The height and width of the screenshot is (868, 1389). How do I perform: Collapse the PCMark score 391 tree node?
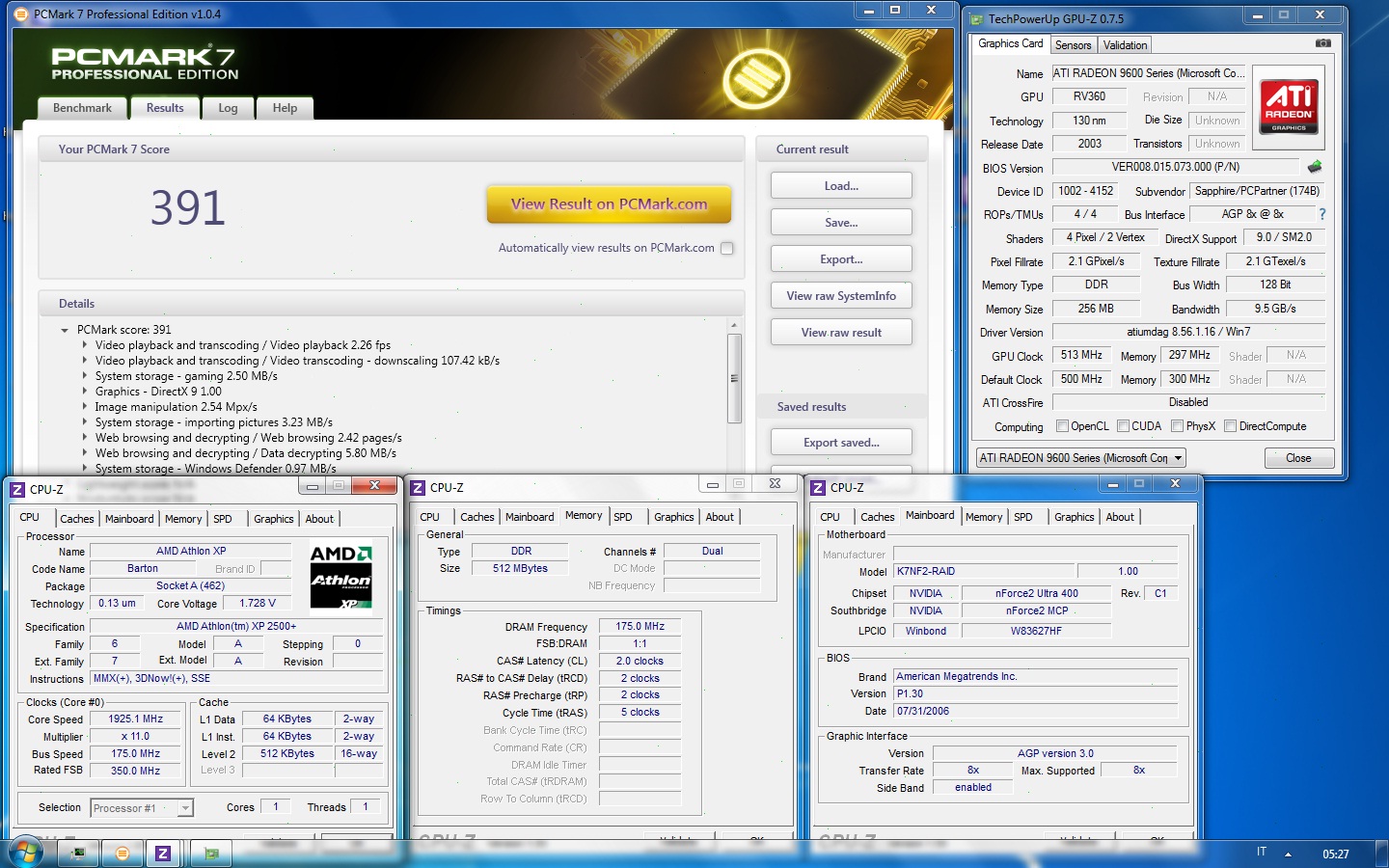(65, 330)
